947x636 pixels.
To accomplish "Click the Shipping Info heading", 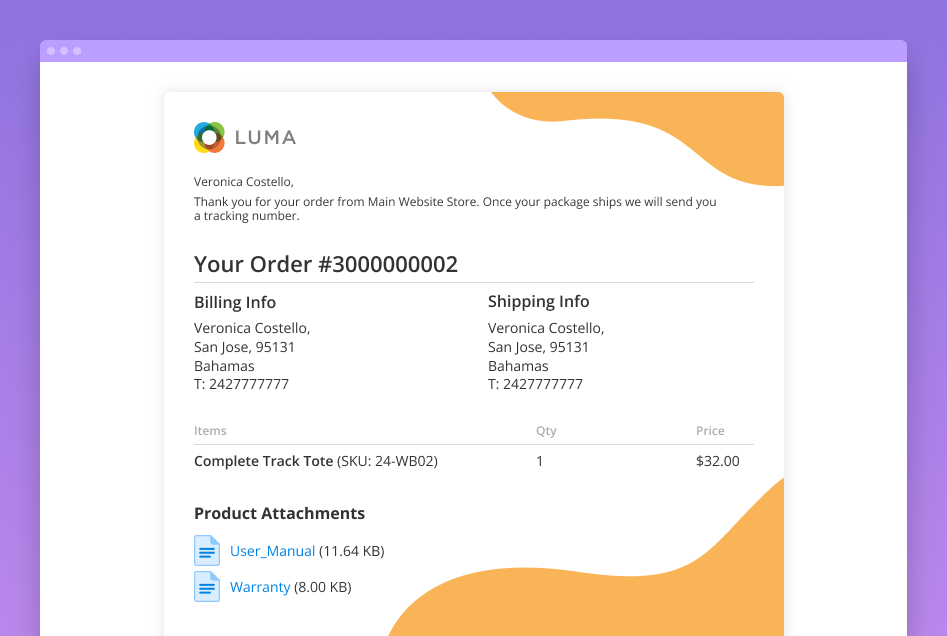I will (x=538, y=301).
